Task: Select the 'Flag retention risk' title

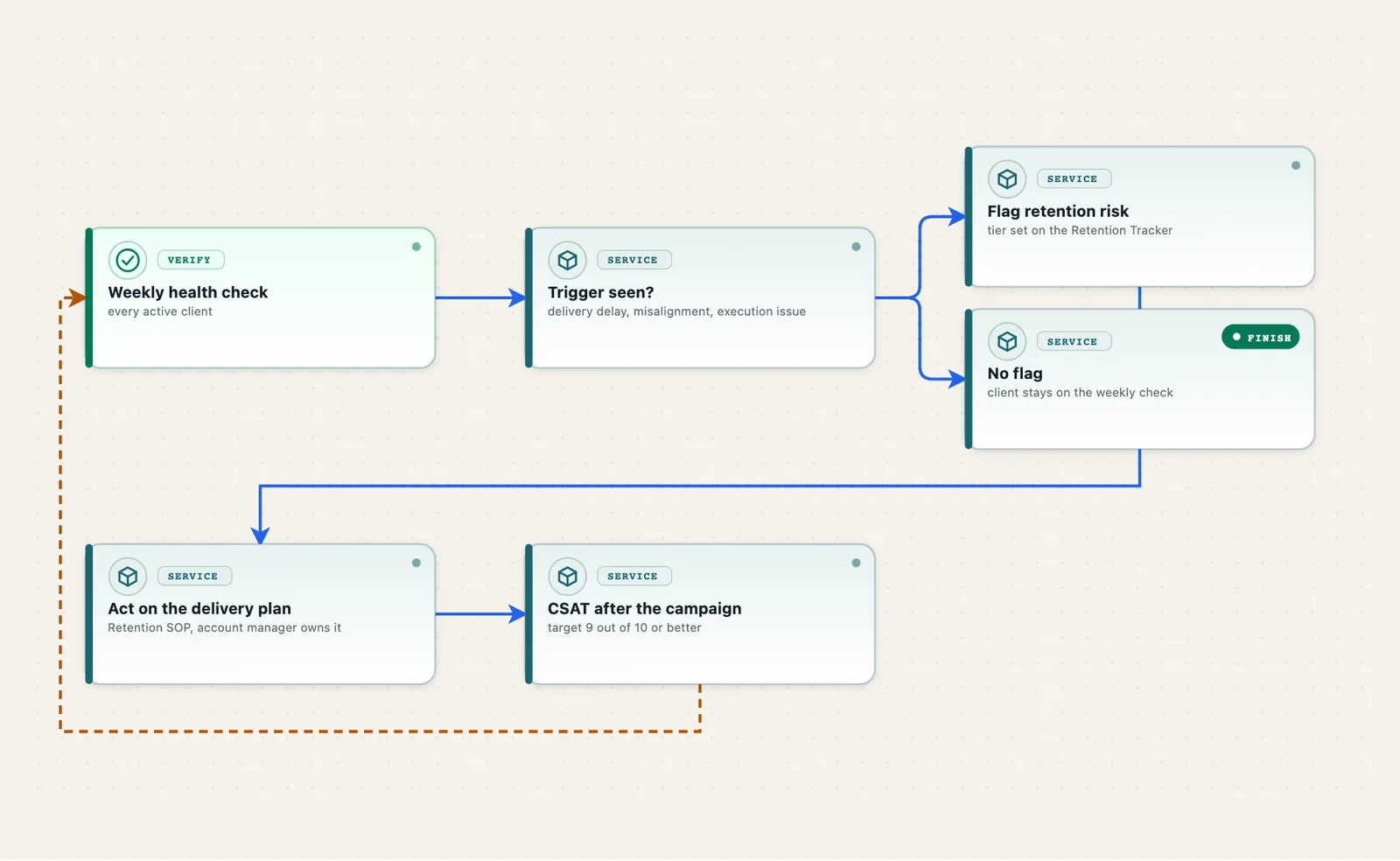Action: tap(1058, 211)
